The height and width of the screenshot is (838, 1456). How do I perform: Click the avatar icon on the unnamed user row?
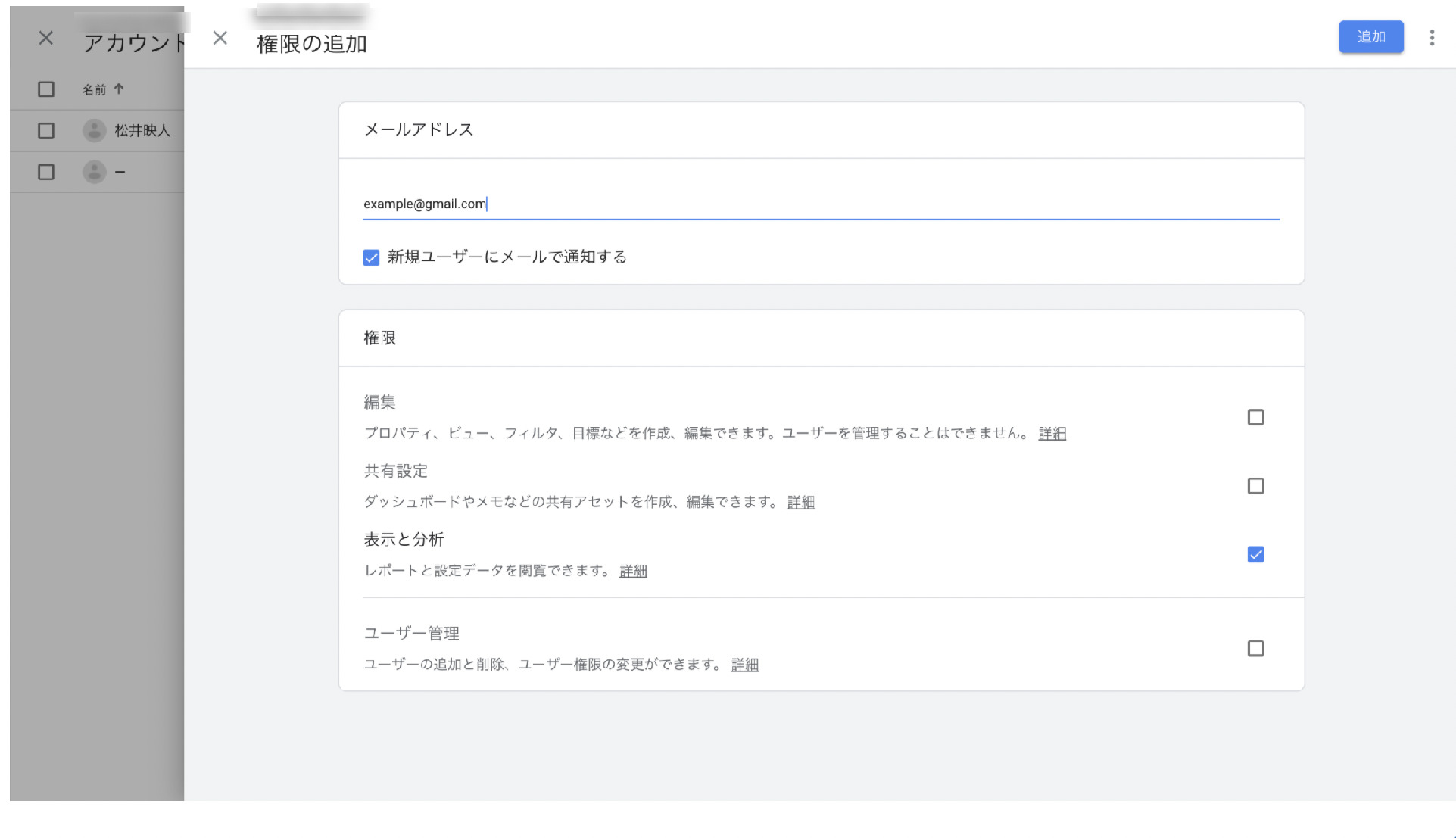(x=92, y=172)
